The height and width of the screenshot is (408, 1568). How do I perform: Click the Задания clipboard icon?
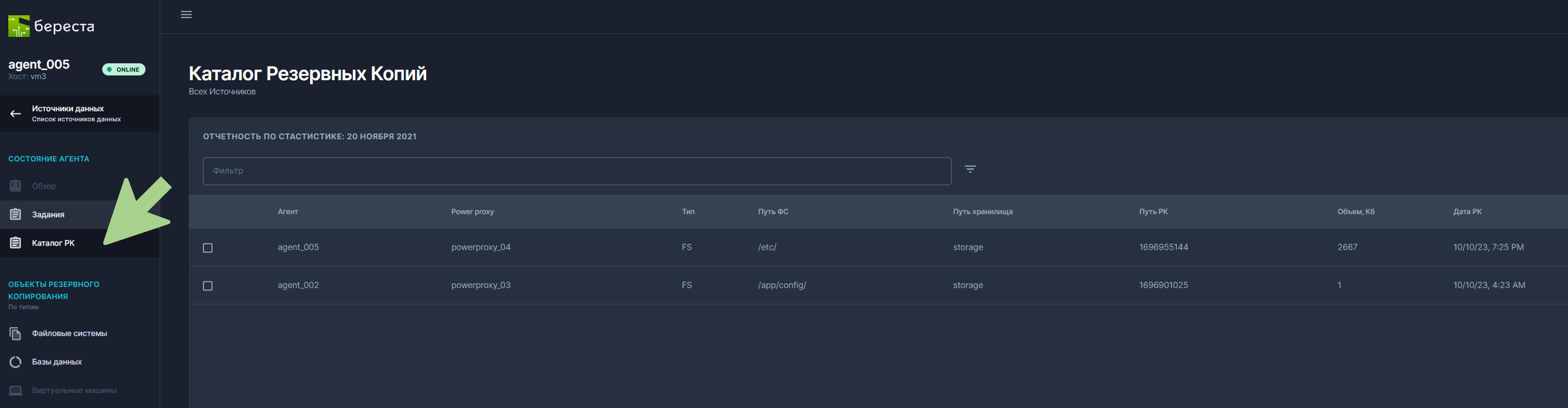pos(16,215)
